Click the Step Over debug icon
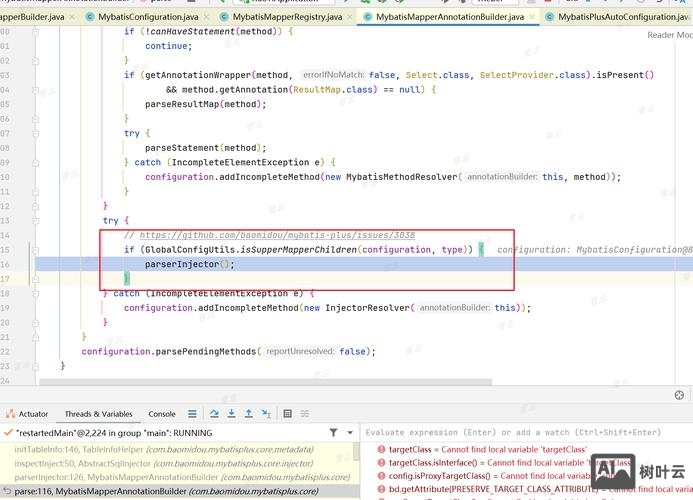This screenshot has height=500, width=693. [214, 413]
